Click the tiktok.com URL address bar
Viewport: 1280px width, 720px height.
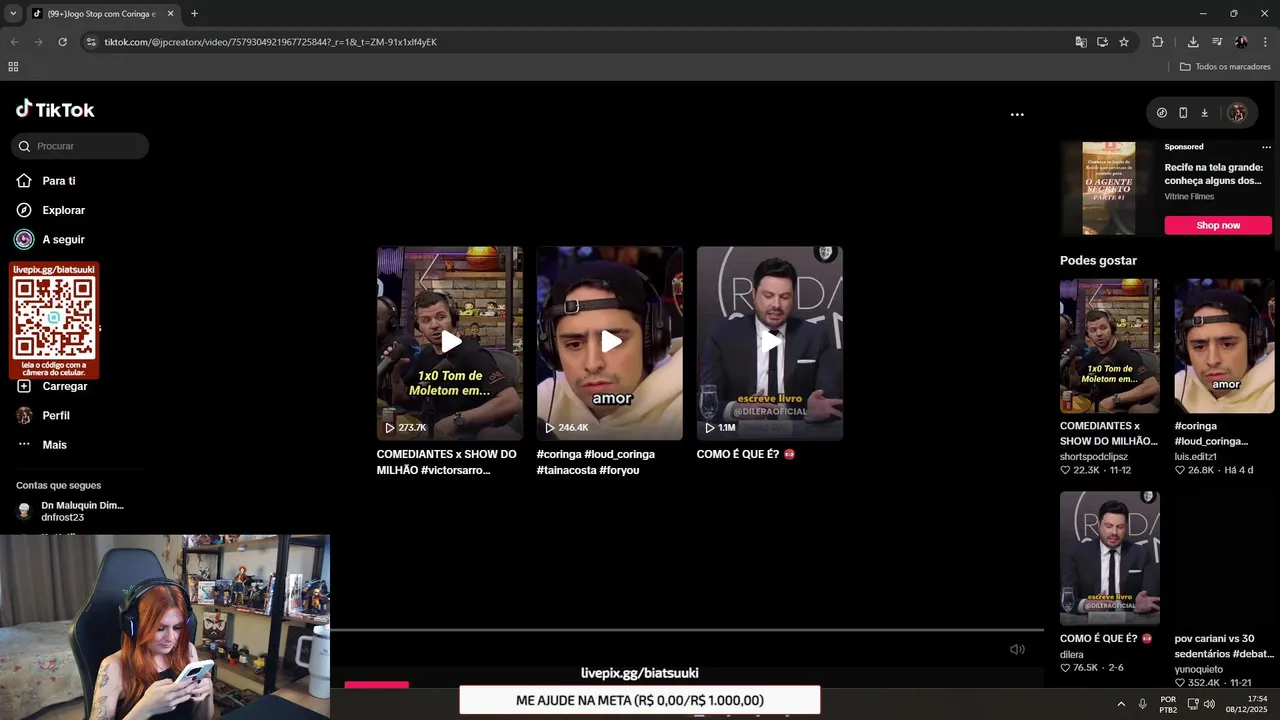[271, 42]
